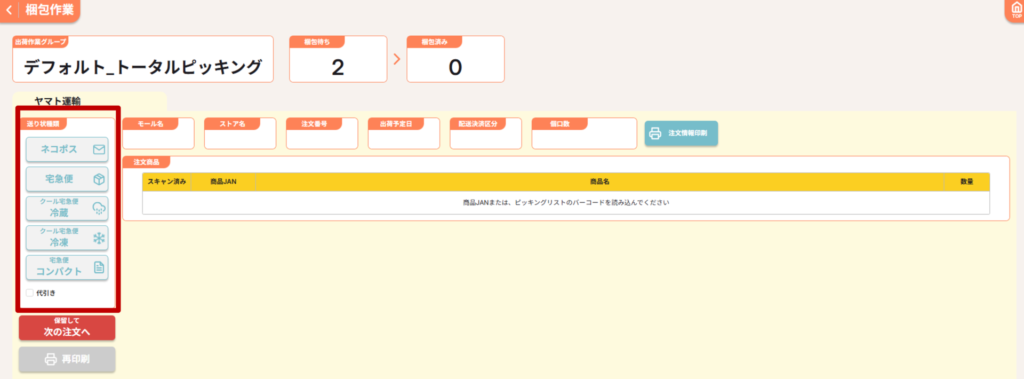The height and width of the screenshot is (379, 1024).
Task: Click the printer icon on 再印刷
Action: coord(50,359)
